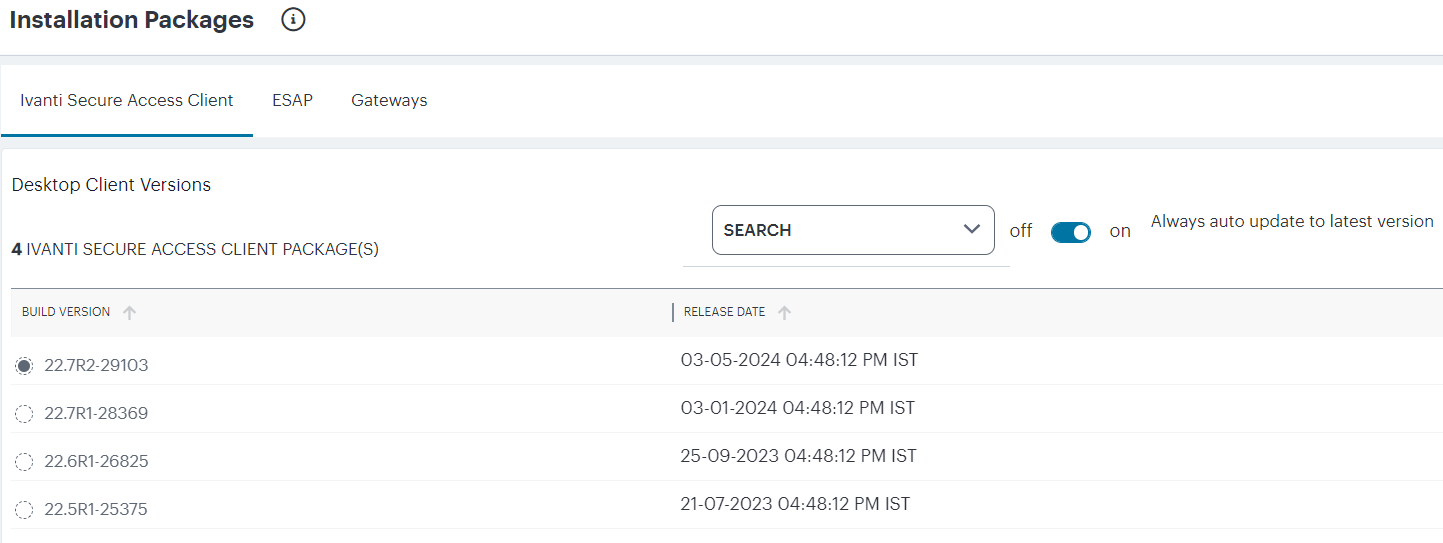Viewport: 1443px width, 543px height.
Task: Open the SEARCH dropdown
Action: (x=853, y=230)
